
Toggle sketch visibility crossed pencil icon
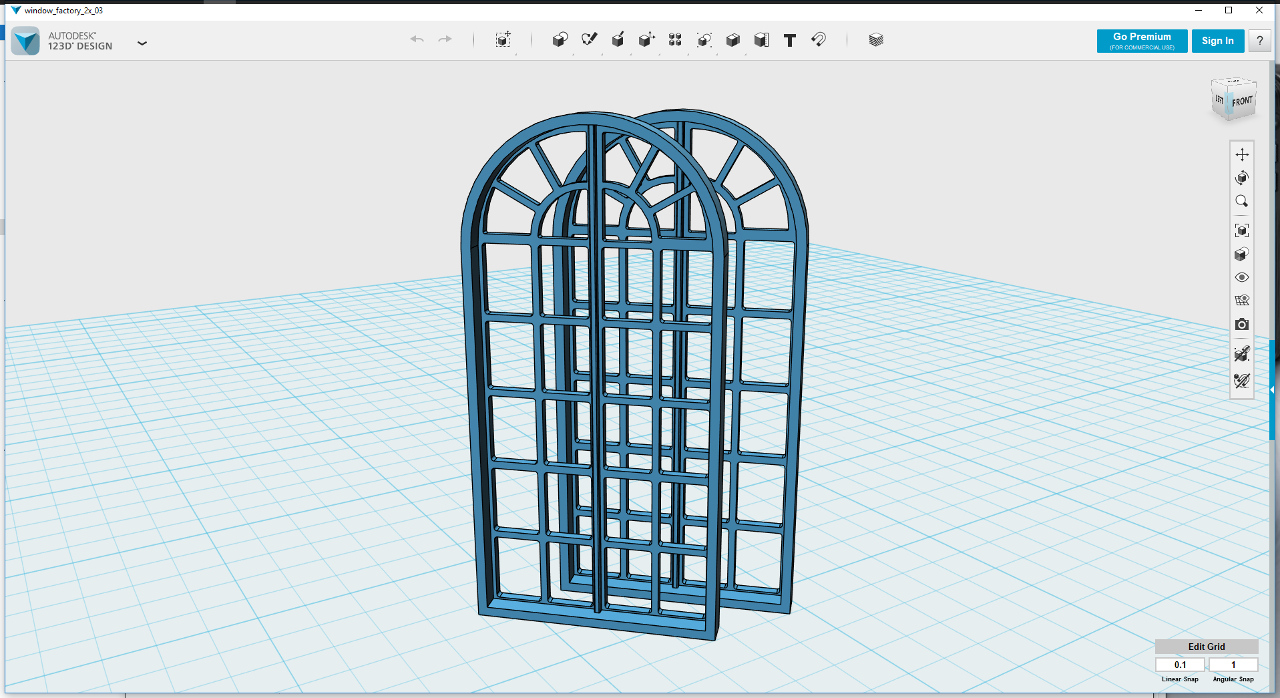(1242, 380)
